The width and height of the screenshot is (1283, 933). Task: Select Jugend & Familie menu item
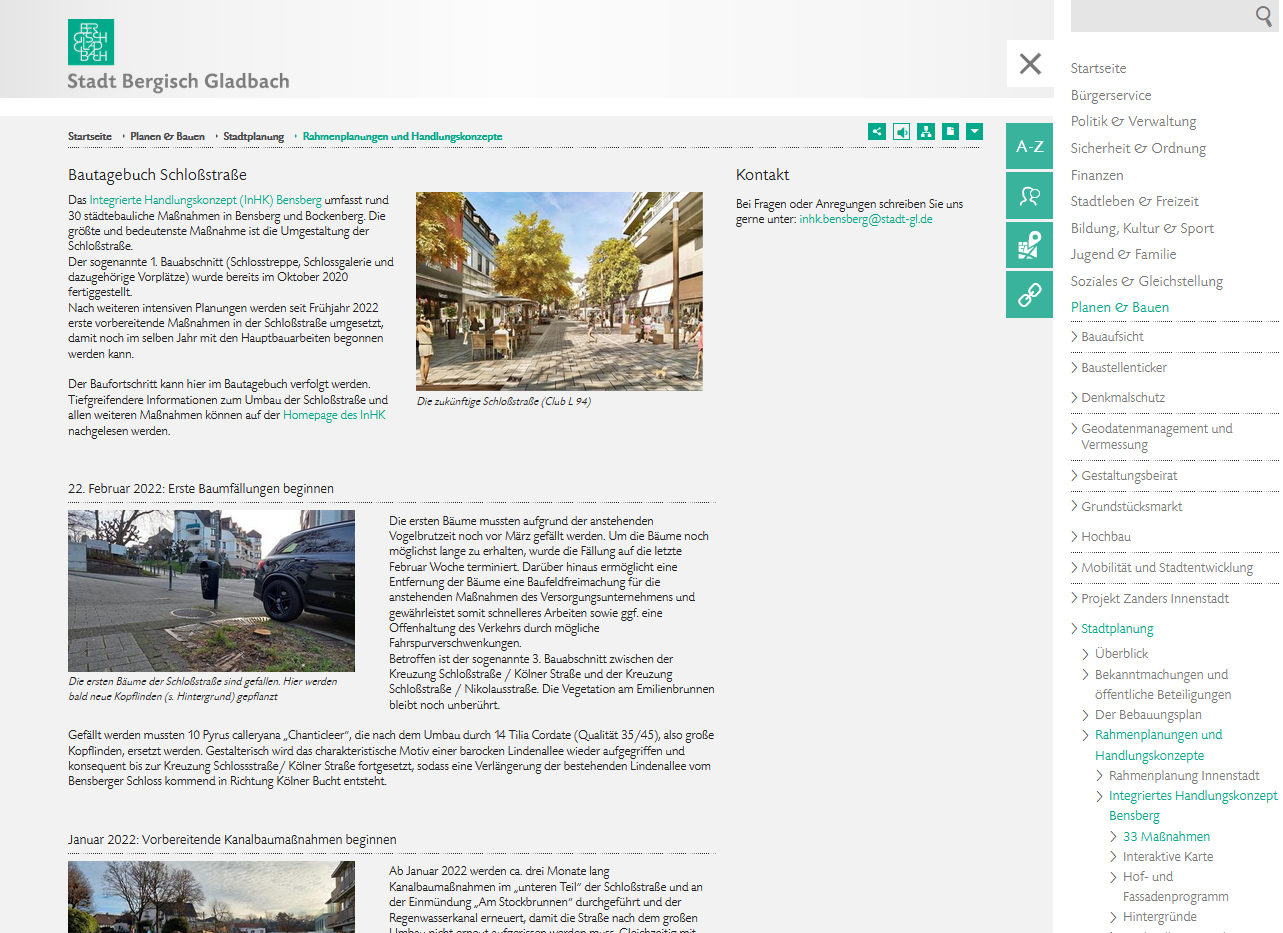1123,254
